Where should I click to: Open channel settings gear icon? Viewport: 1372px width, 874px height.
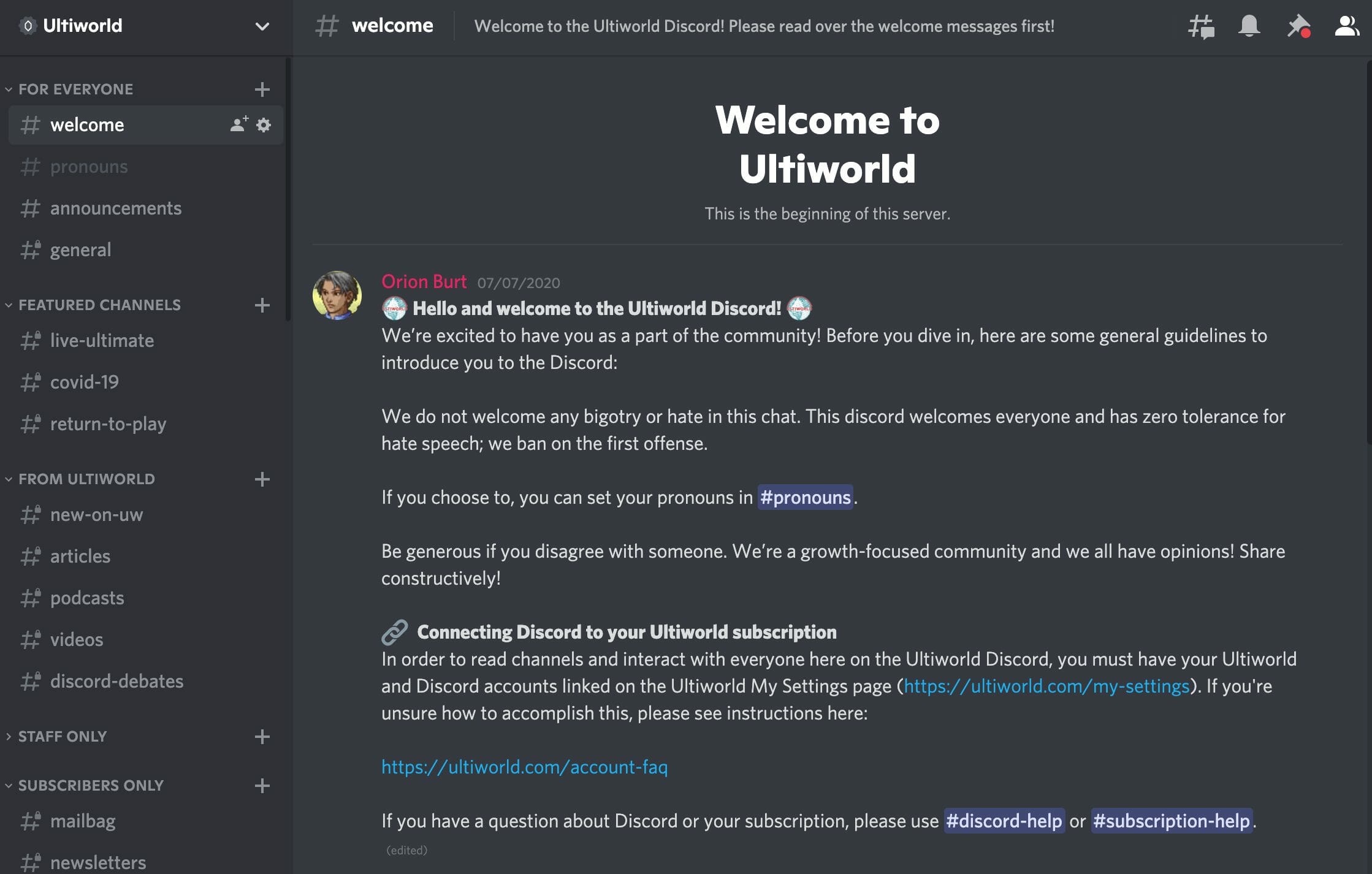[x=263, y=124]
